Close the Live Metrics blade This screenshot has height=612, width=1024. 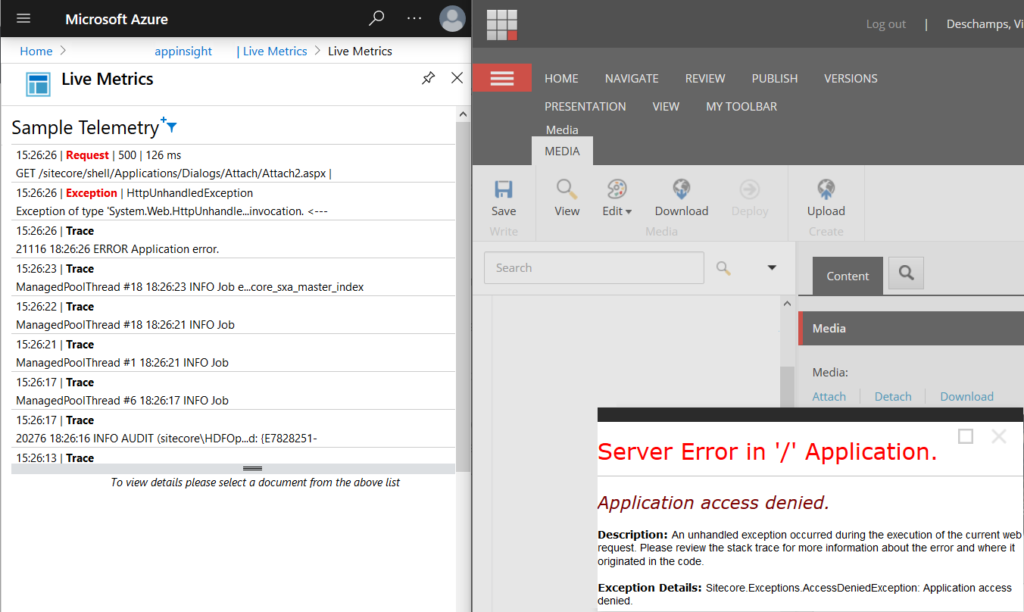point(457,78)
